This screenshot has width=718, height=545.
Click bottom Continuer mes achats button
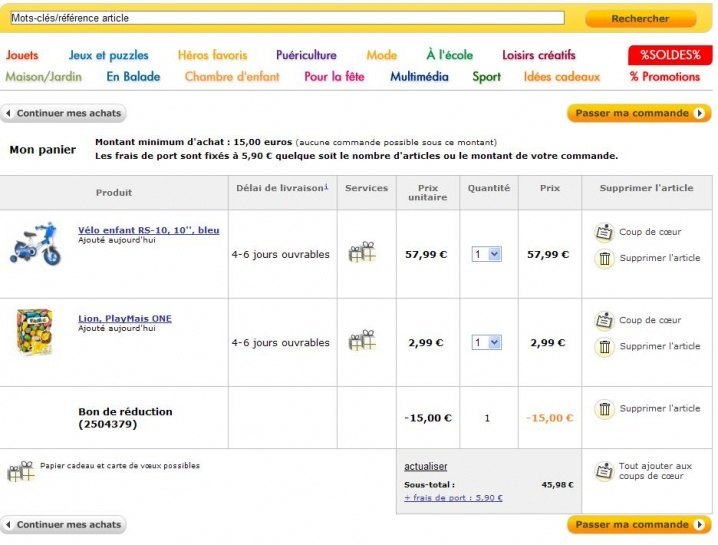point(63,524)
